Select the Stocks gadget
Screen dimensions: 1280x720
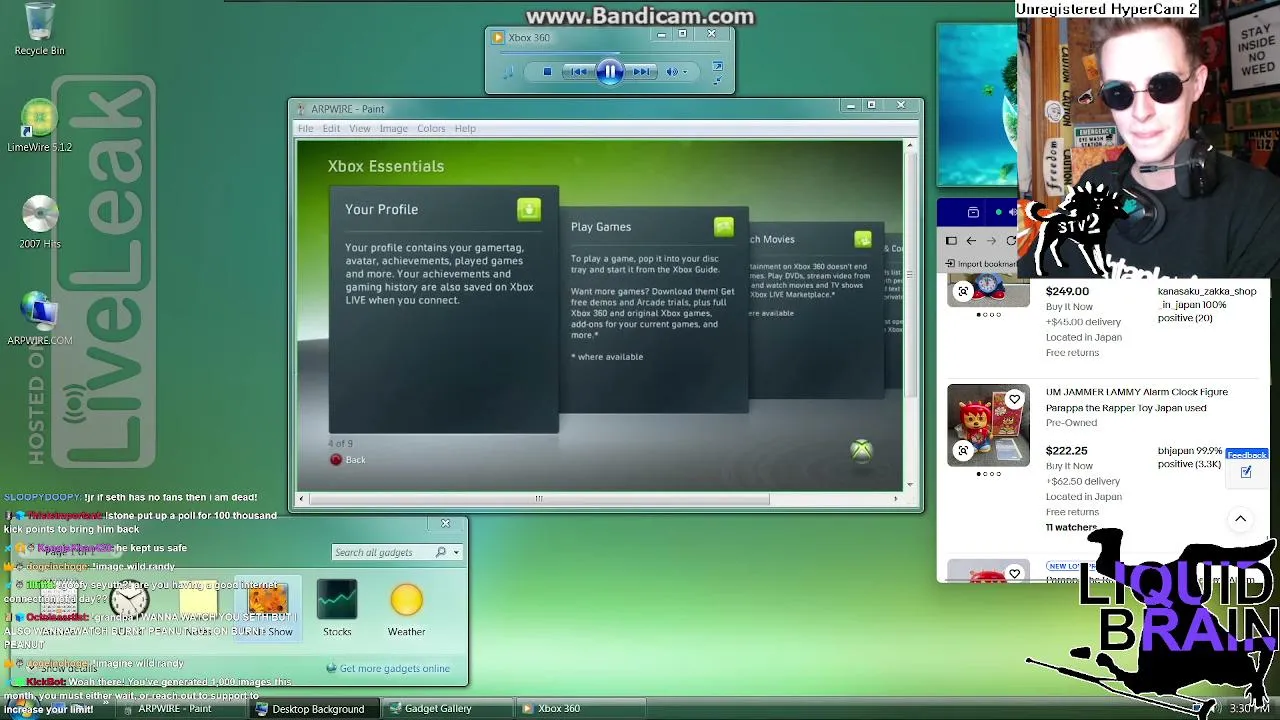click(337, 608)
